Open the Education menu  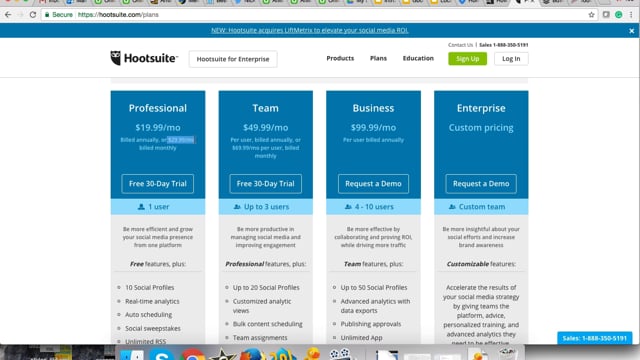tap(418, 58)
